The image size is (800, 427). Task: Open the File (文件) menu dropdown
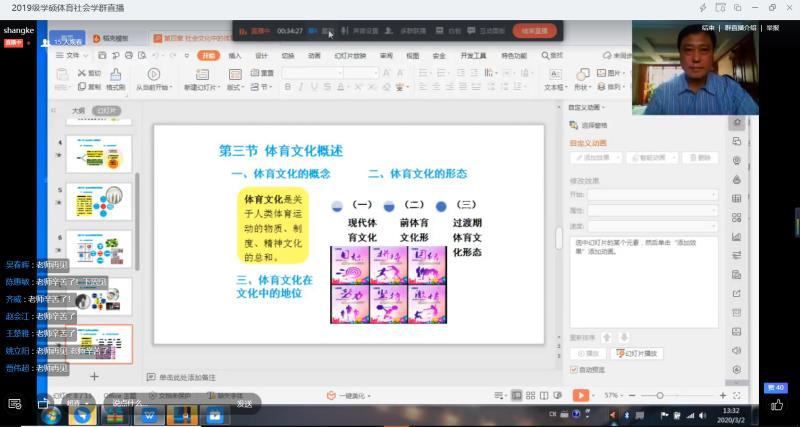click(72, 55)
